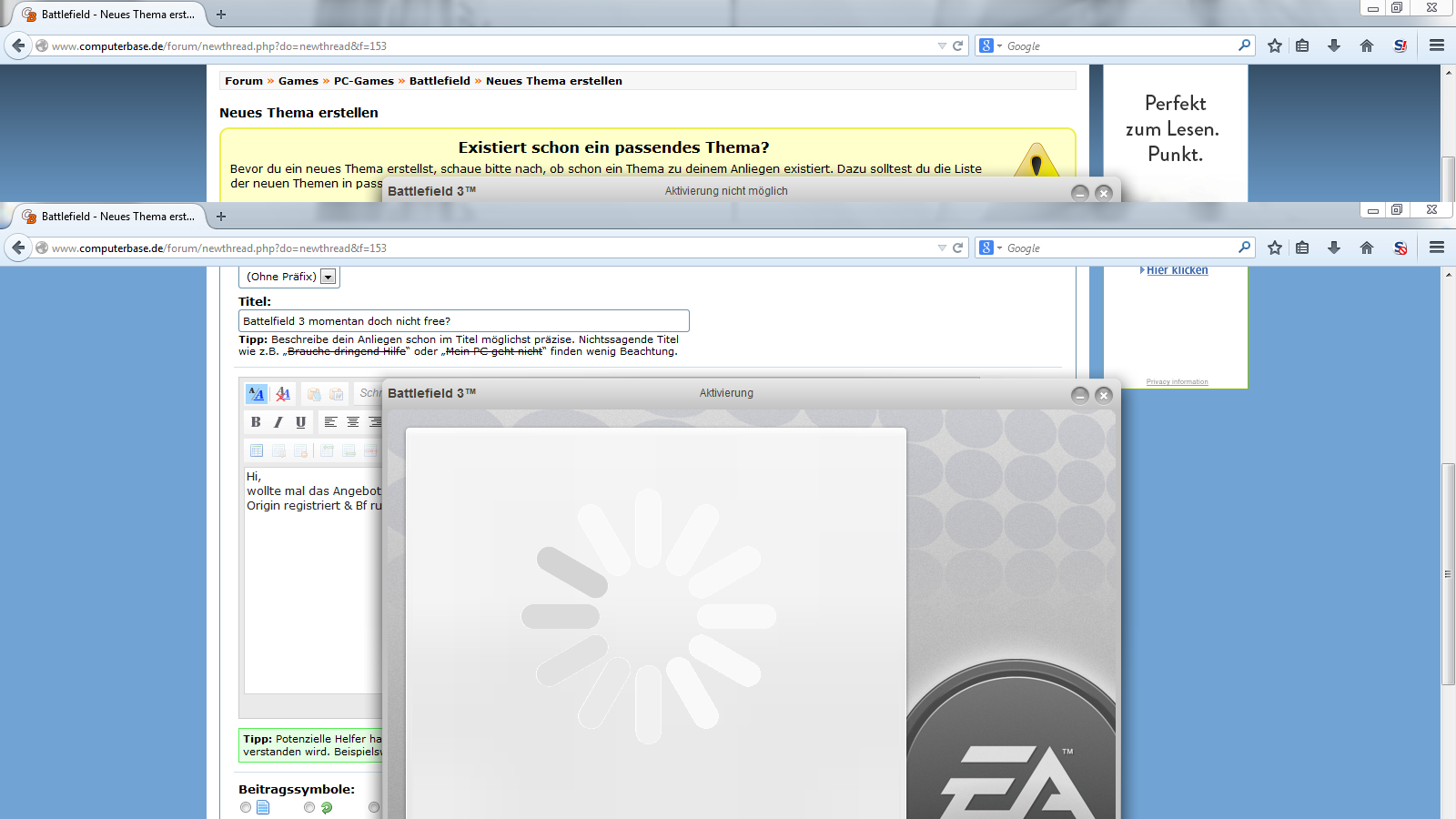Toggle bold formatting in the editor
Screen dimensions: 1456x819
[256, 422]
